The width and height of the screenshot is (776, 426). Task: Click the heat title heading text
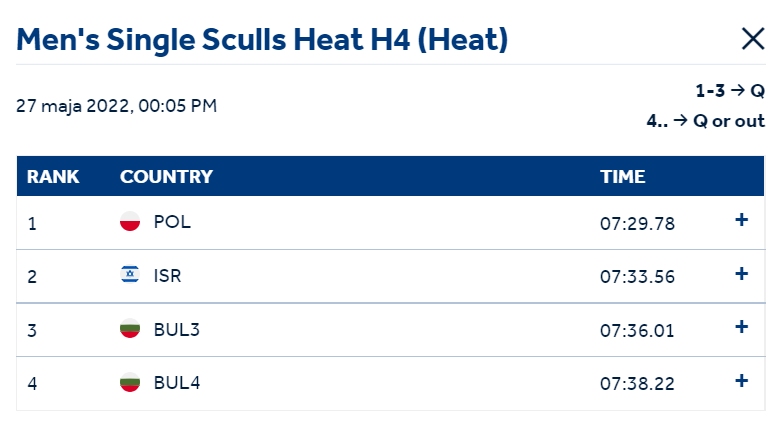tap(262, 40)
